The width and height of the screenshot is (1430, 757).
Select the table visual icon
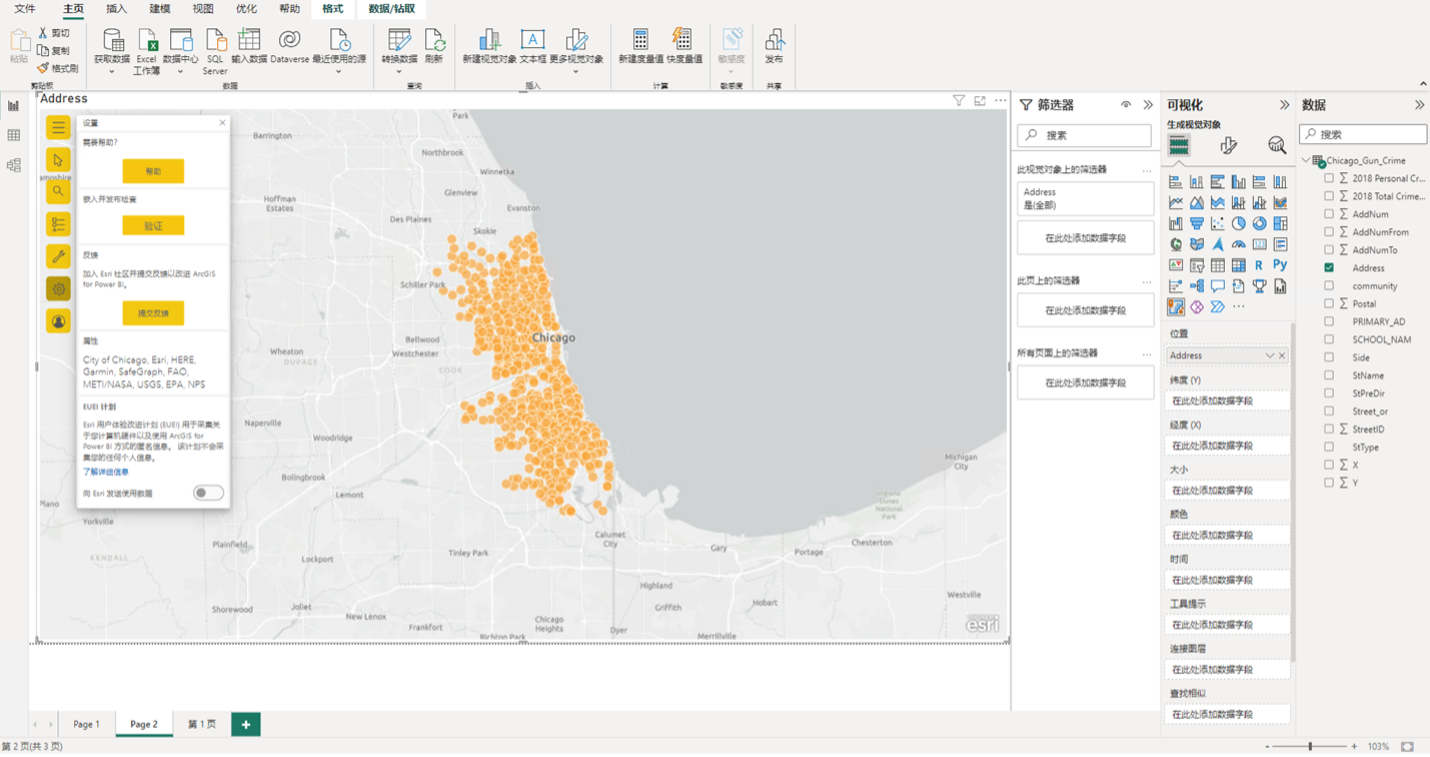1220,265
